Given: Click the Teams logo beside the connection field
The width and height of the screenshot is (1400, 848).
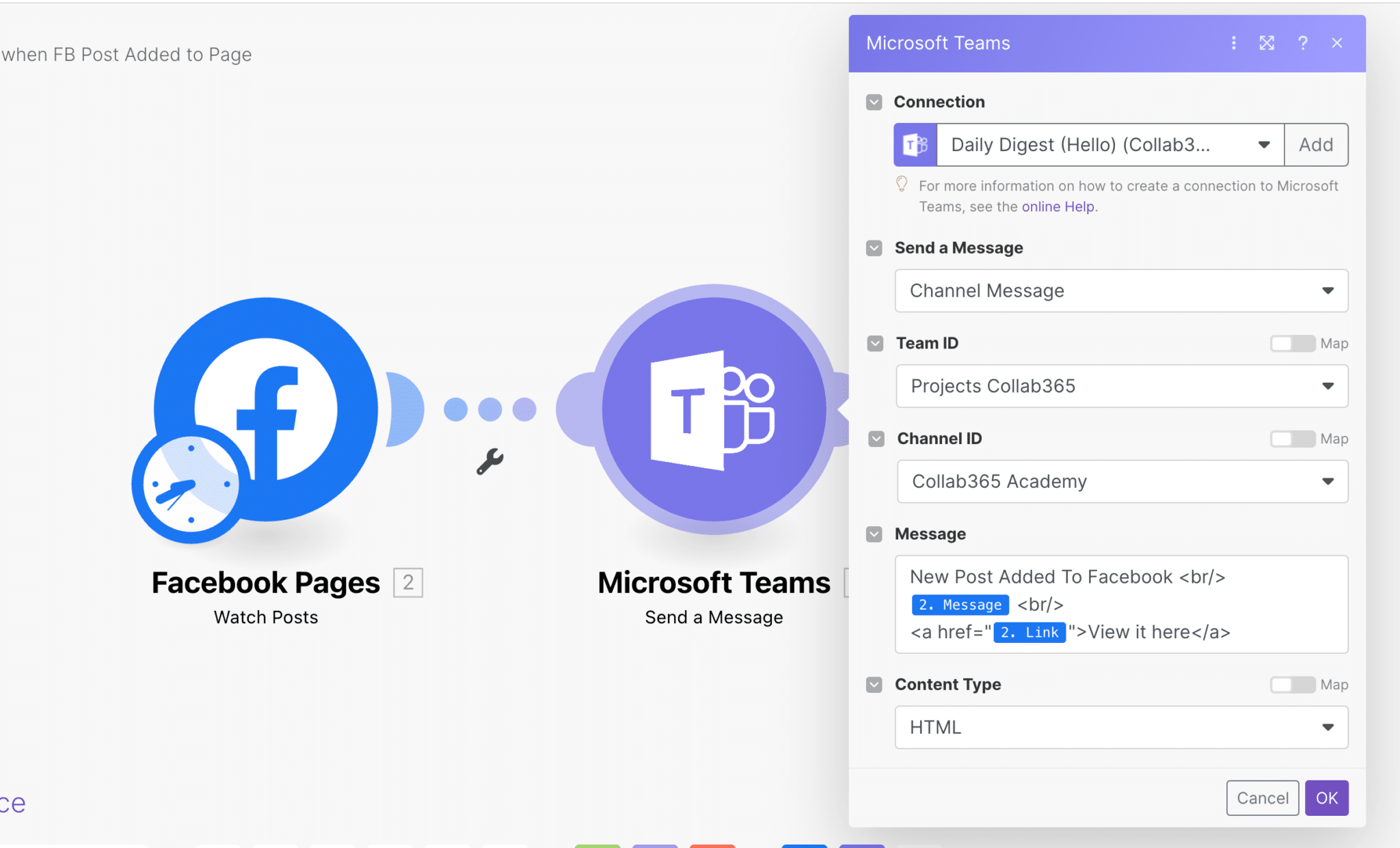Looking at the screenshot, I should (915, 144).
